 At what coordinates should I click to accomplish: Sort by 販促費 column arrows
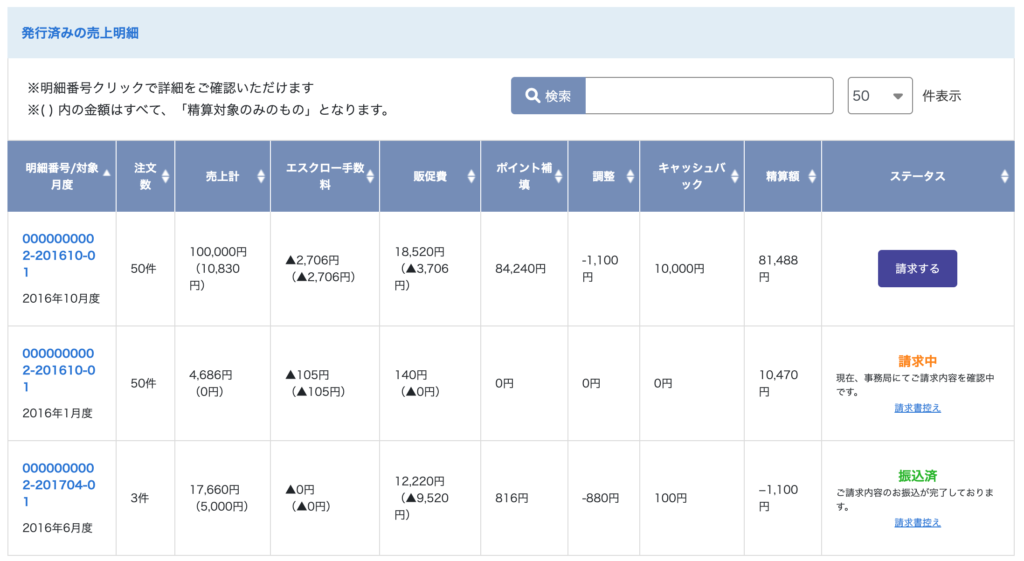pyautogui.click(x=471, y=176)
